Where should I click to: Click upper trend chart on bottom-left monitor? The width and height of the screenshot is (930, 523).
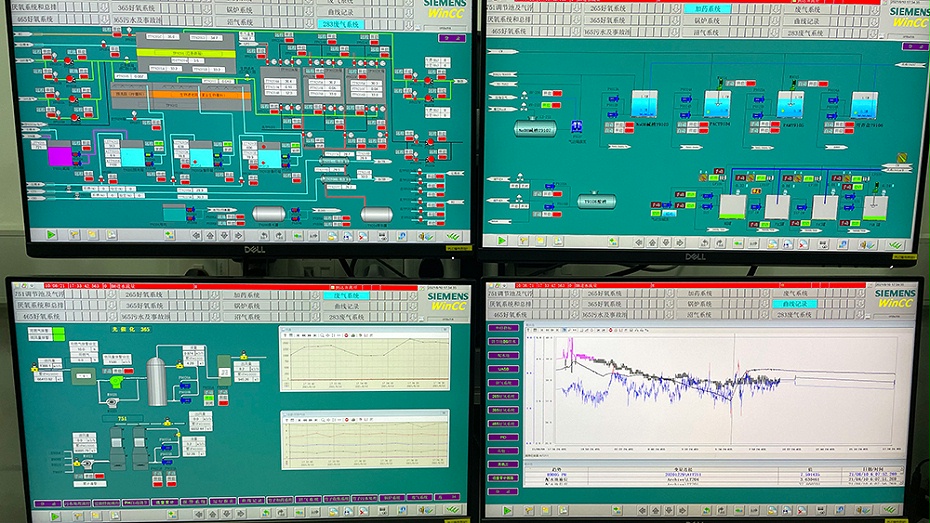365,358
